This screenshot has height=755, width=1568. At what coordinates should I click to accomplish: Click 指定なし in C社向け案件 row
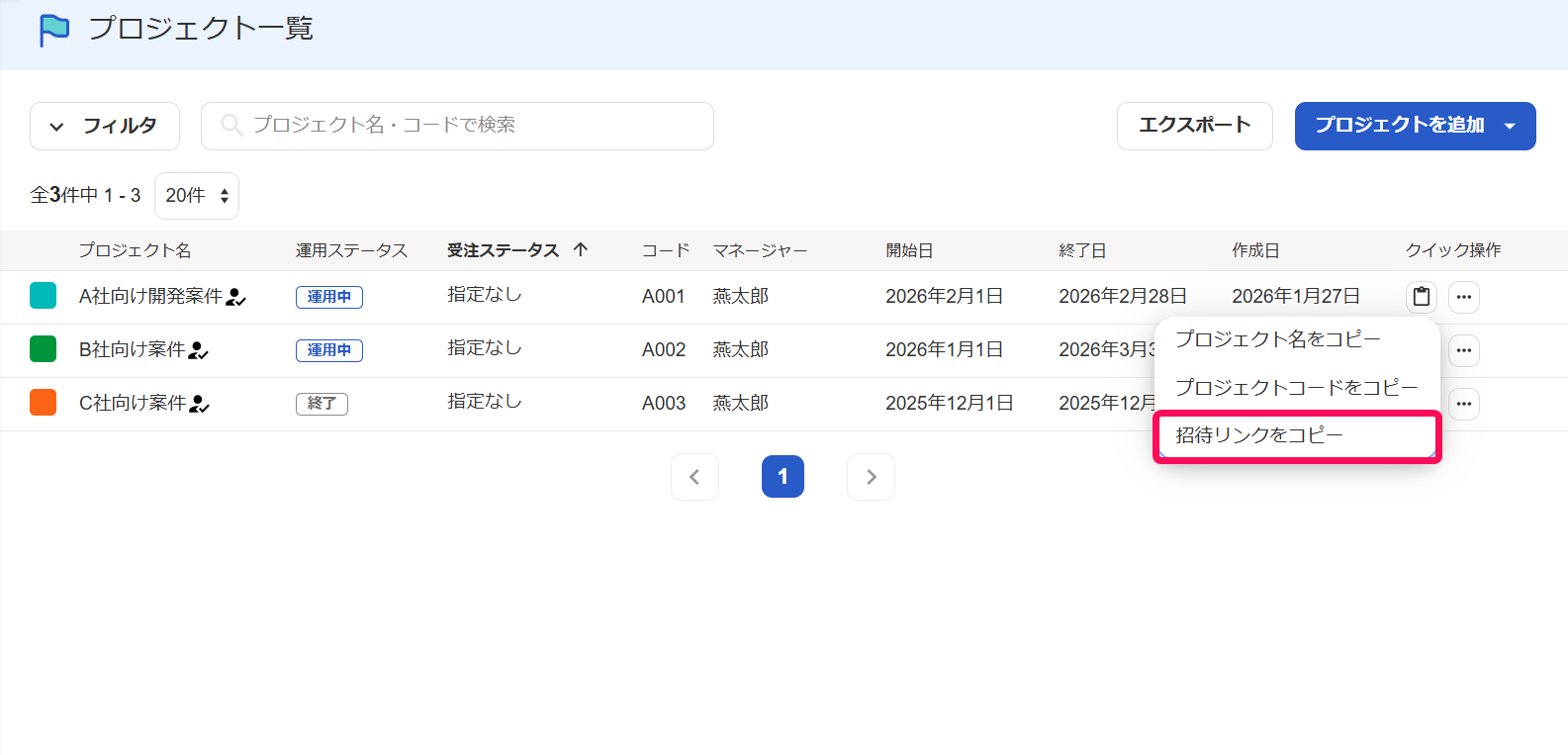(485, 402)
